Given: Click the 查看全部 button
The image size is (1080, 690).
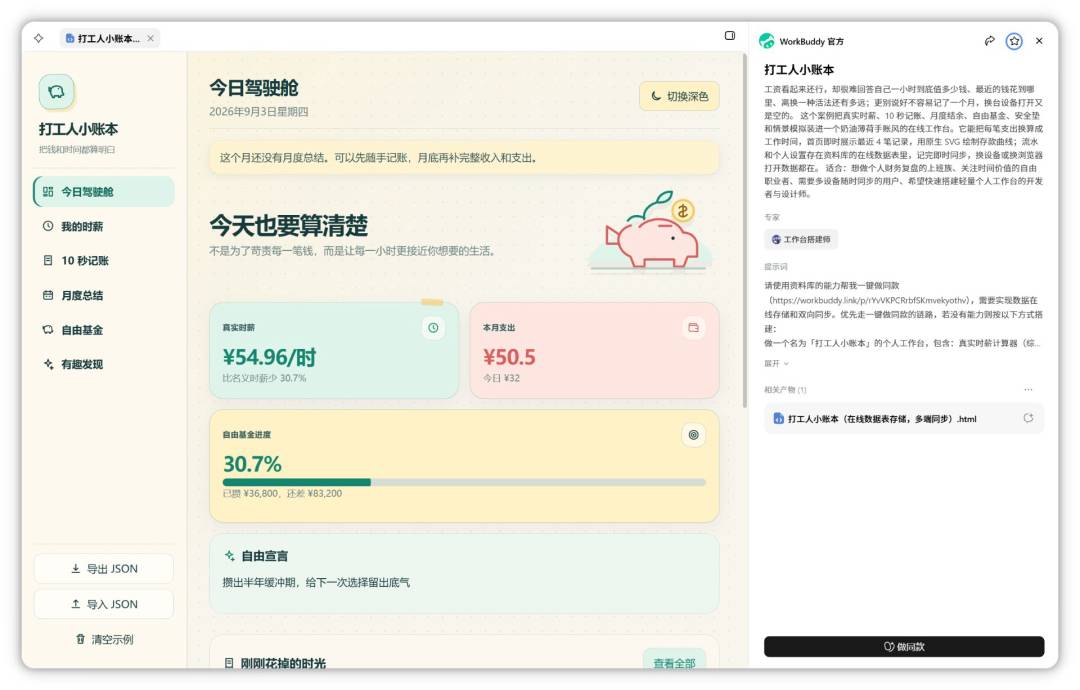Looking at the screenshot, I should click(x=674, y=662).
